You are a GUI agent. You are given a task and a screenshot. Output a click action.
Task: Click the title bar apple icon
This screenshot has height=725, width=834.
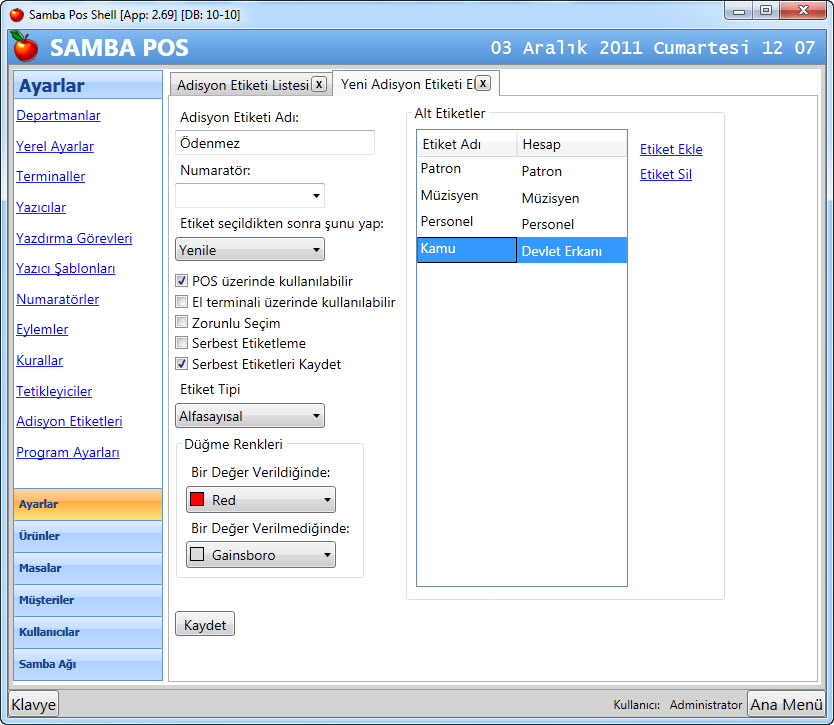(17, 14)
